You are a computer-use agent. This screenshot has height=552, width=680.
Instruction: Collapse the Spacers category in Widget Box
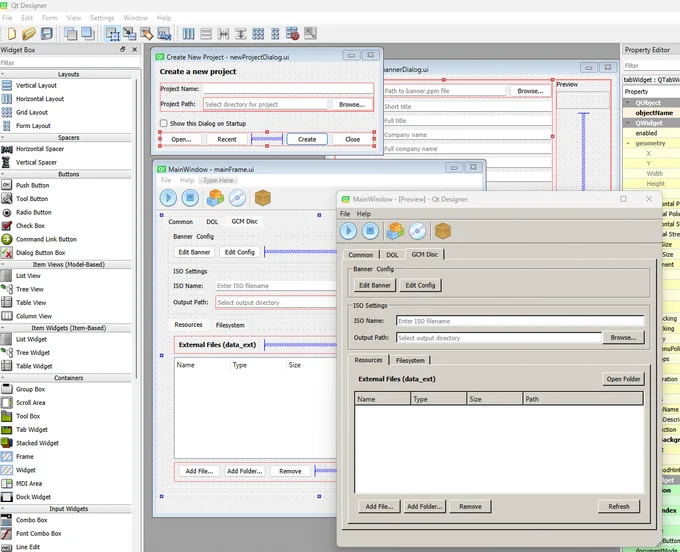click(x=3, y=137)
